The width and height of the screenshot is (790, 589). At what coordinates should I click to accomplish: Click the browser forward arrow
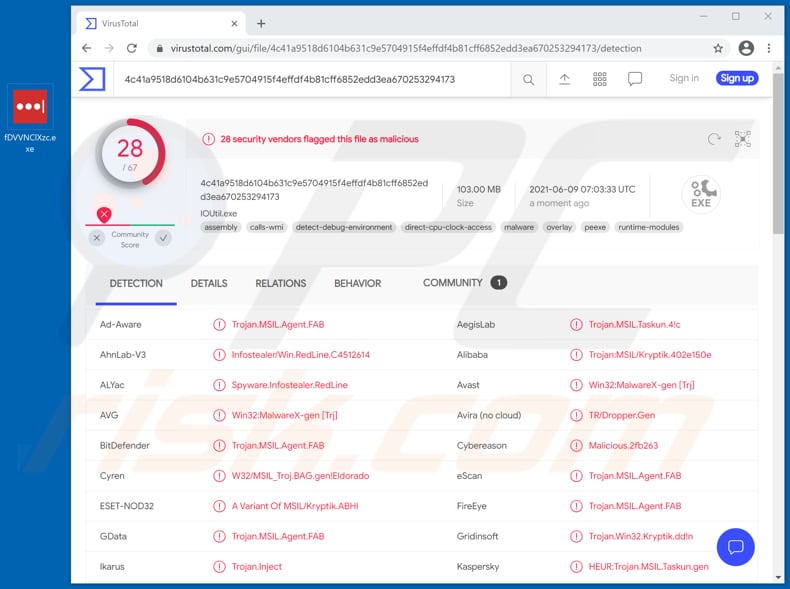pos(109,48)
